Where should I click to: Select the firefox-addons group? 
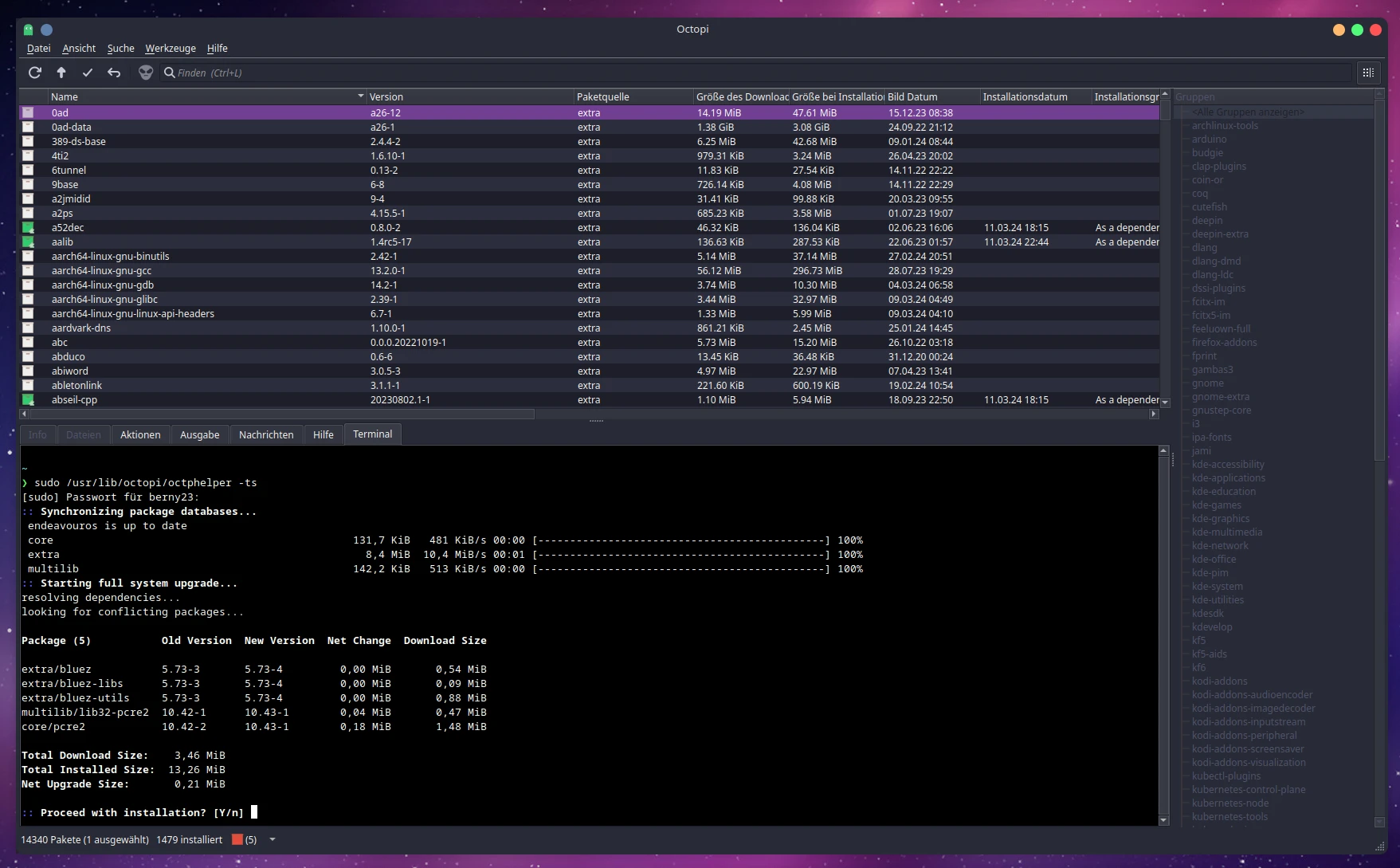[x=1224, y=343]
